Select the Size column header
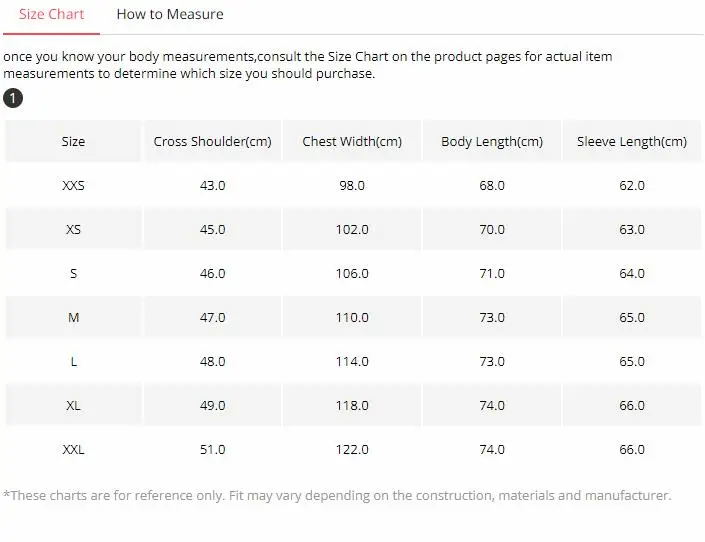The height and width of the screenshot is (542, 705). [x=73, y=142]
